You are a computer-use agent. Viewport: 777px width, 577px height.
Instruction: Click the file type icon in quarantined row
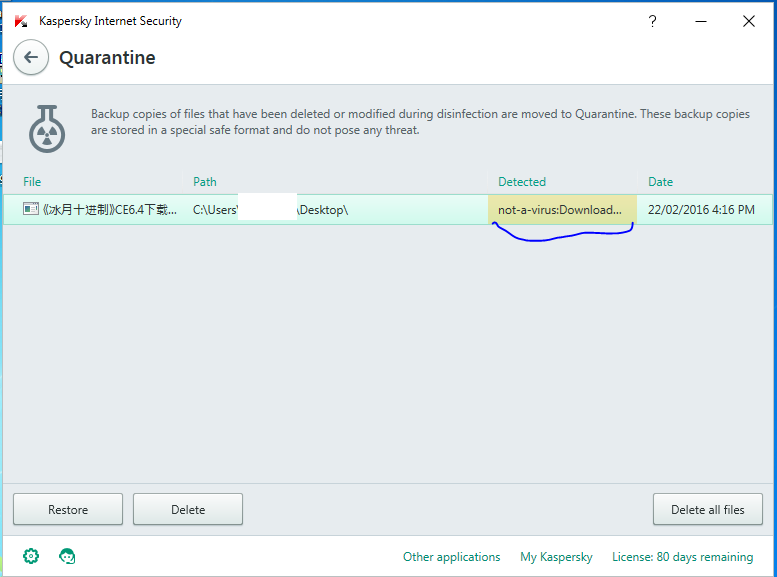[31, 209]
